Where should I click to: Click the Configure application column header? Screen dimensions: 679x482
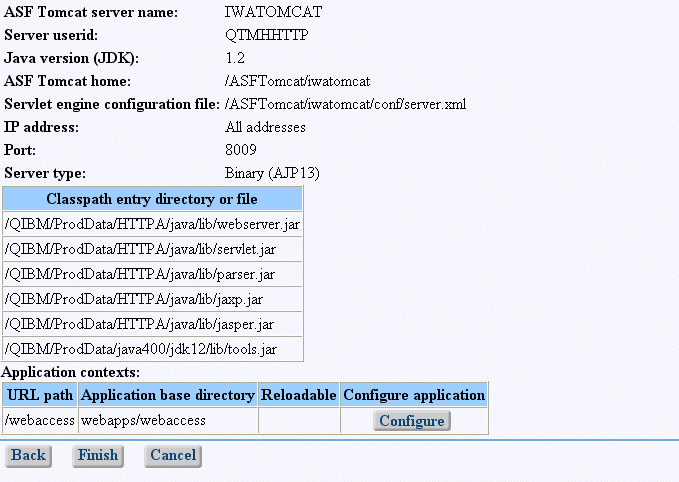tap(414, 395)
